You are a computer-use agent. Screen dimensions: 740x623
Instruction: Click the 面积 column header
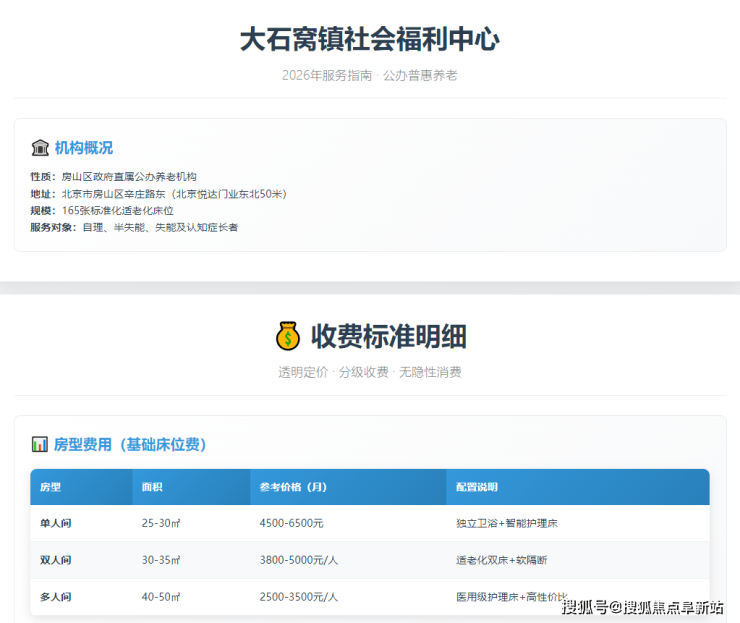(152, 487)
